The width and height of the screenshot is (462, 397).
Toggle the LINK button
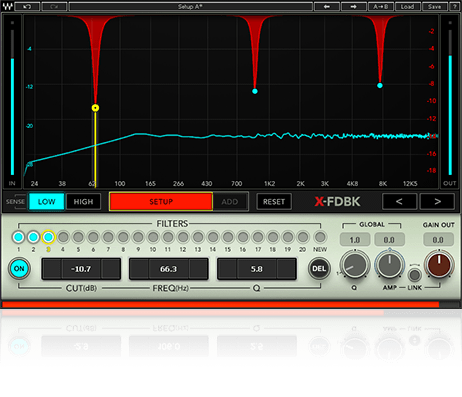(x=415, y=275)
